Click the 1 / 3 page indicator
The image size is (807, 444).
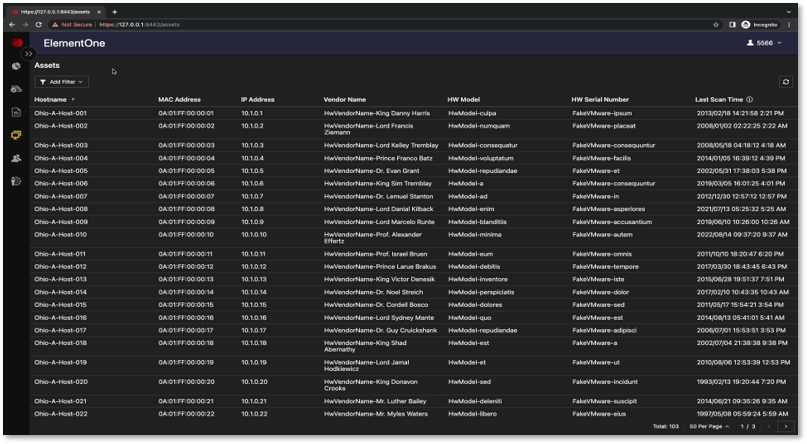[x=747, y=427]
